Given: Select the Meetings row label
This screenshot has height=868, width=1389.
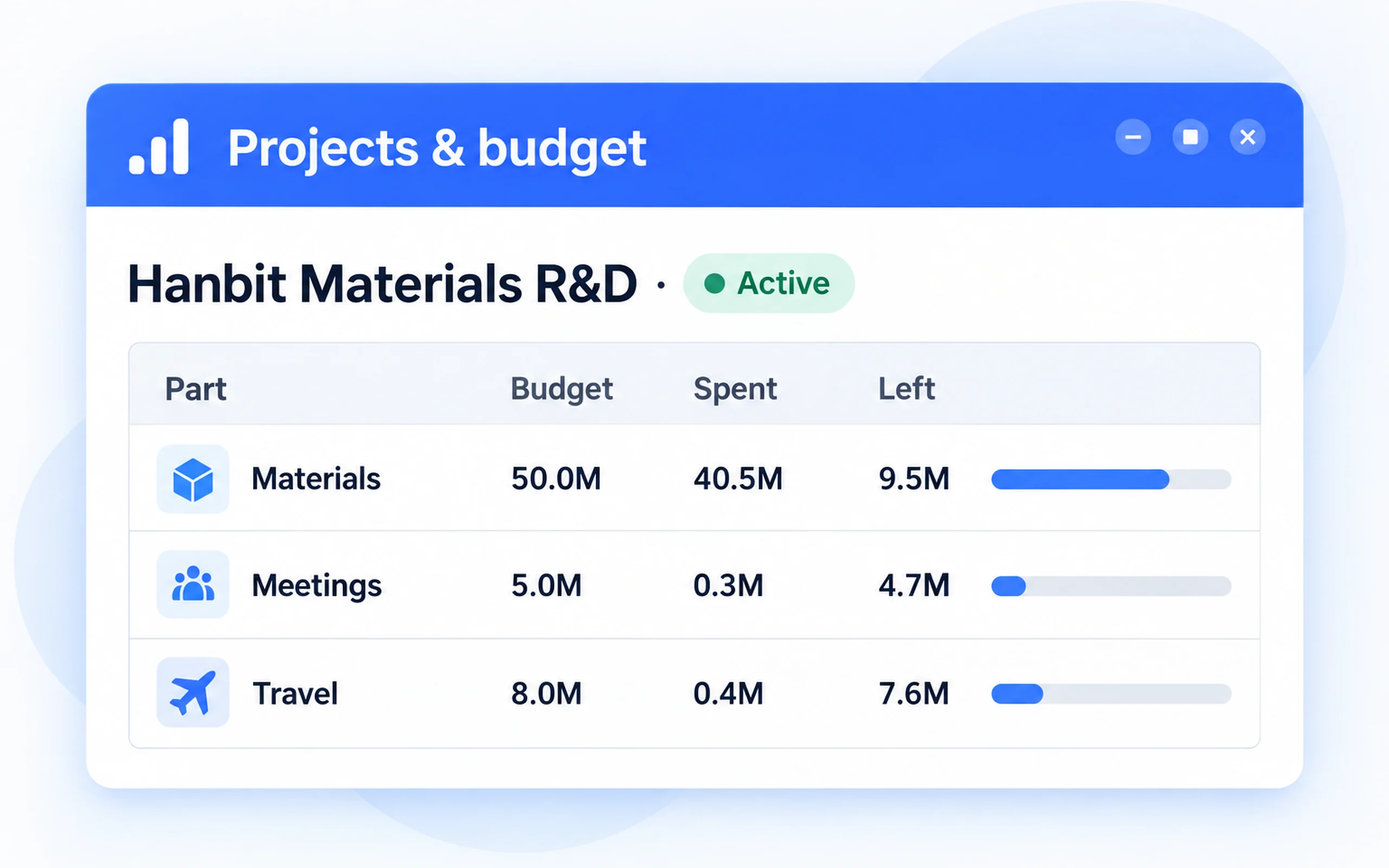Looking at the screenshot, I should [x=317, y=586].
